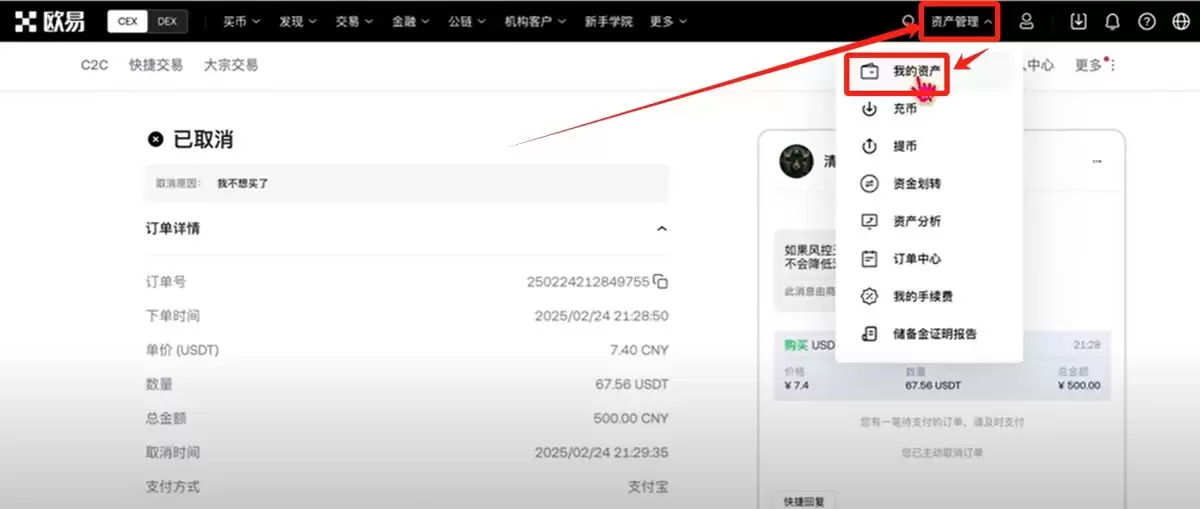The width and height of the screenshot is (1200, 509).
Task: Click the quantity value 67.56 USDT in order details
Action: pos(632,384)
